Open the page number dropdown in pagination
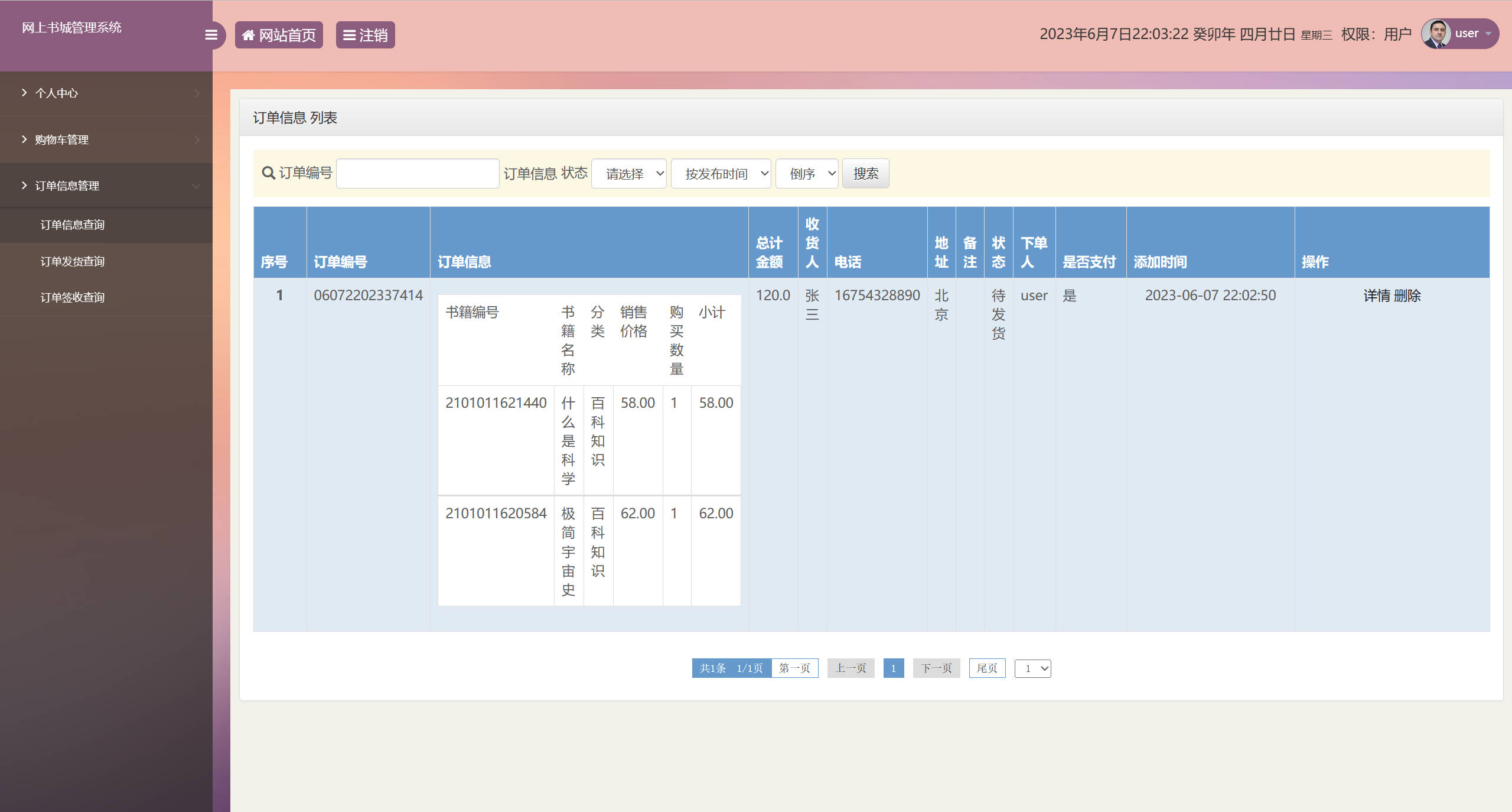The image size is (1512, 812). pos(1032,668)
